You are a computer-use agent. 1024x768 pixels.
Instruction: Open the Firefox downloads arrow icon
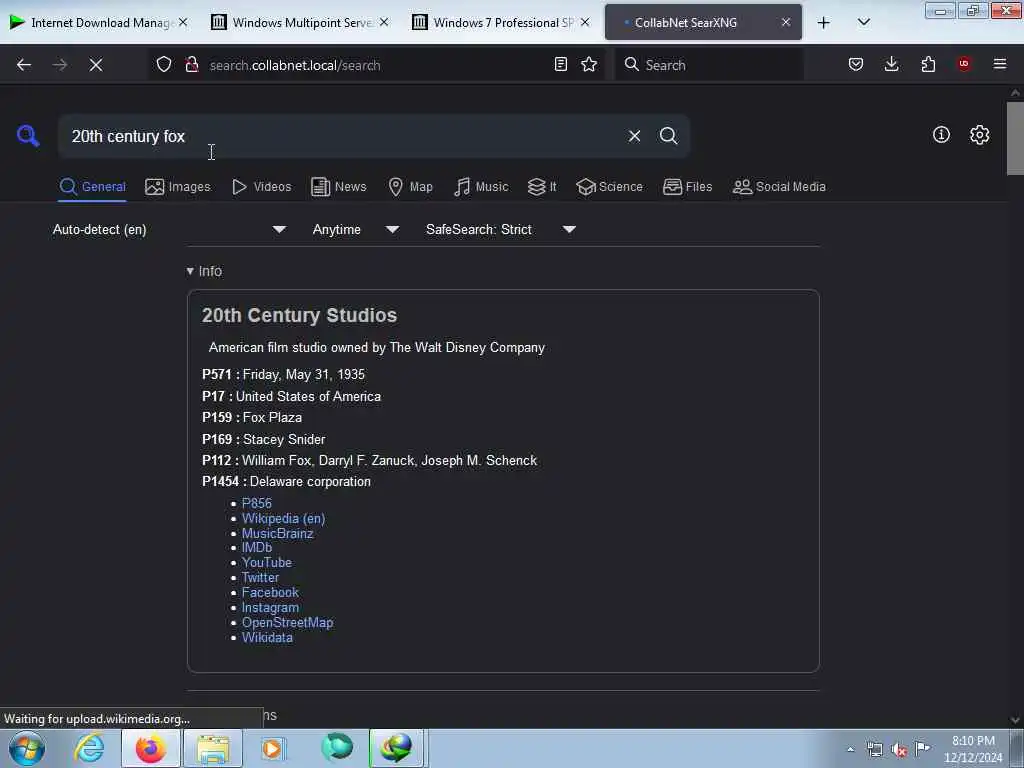point(891,64)
